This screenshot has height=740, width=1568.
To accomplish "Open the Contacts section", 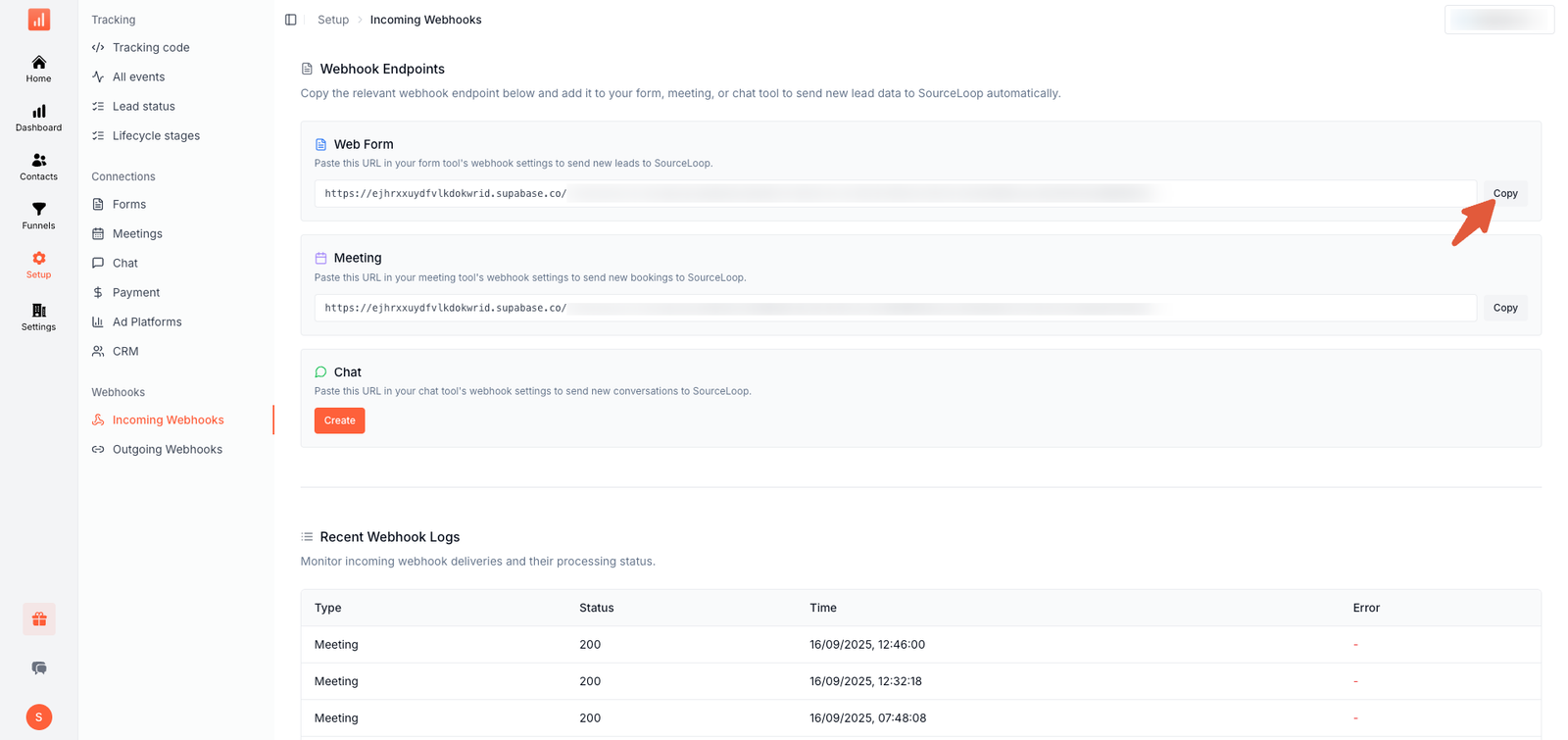I will point(39,167).
